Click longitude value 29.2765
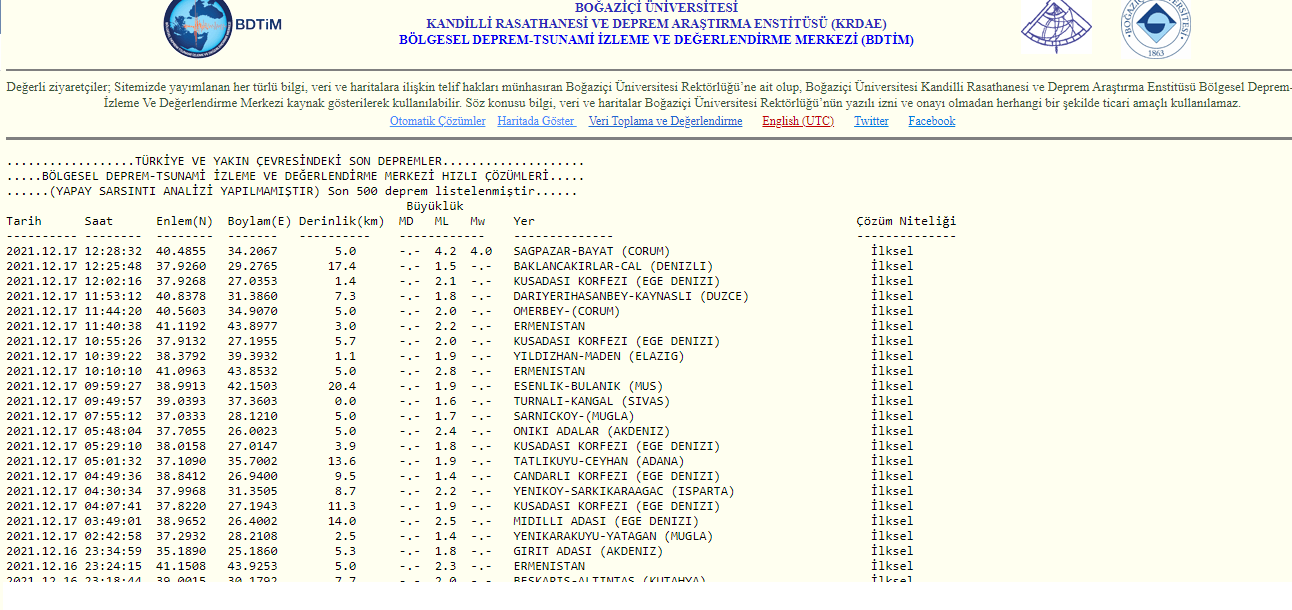 [x=253, y=266]
